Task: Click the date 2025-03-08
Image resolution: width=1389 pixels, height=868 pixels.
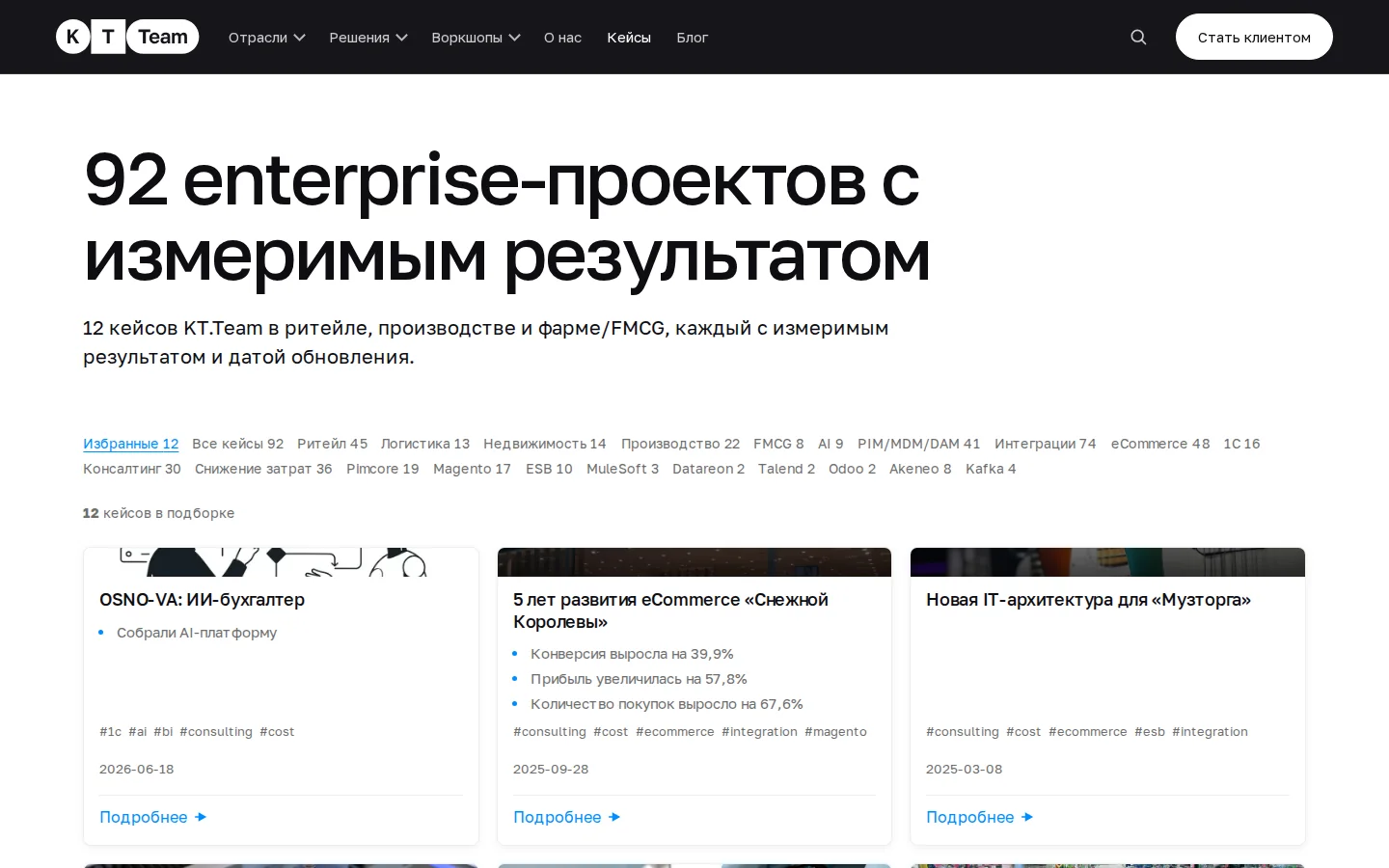Action: (964, 770)
